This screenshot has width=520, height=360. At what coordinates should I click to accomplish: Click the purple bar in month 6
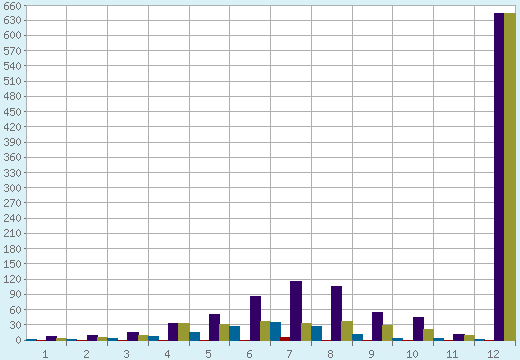pyautogui.click(x=255, y=318)
